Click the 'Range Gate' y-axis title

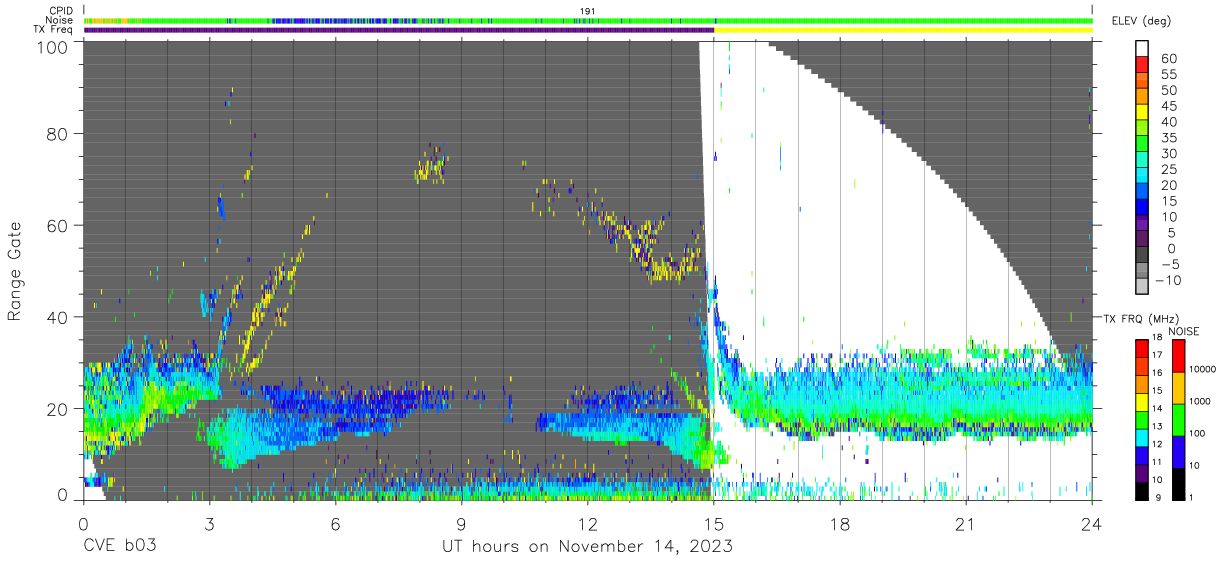(15, 270)
